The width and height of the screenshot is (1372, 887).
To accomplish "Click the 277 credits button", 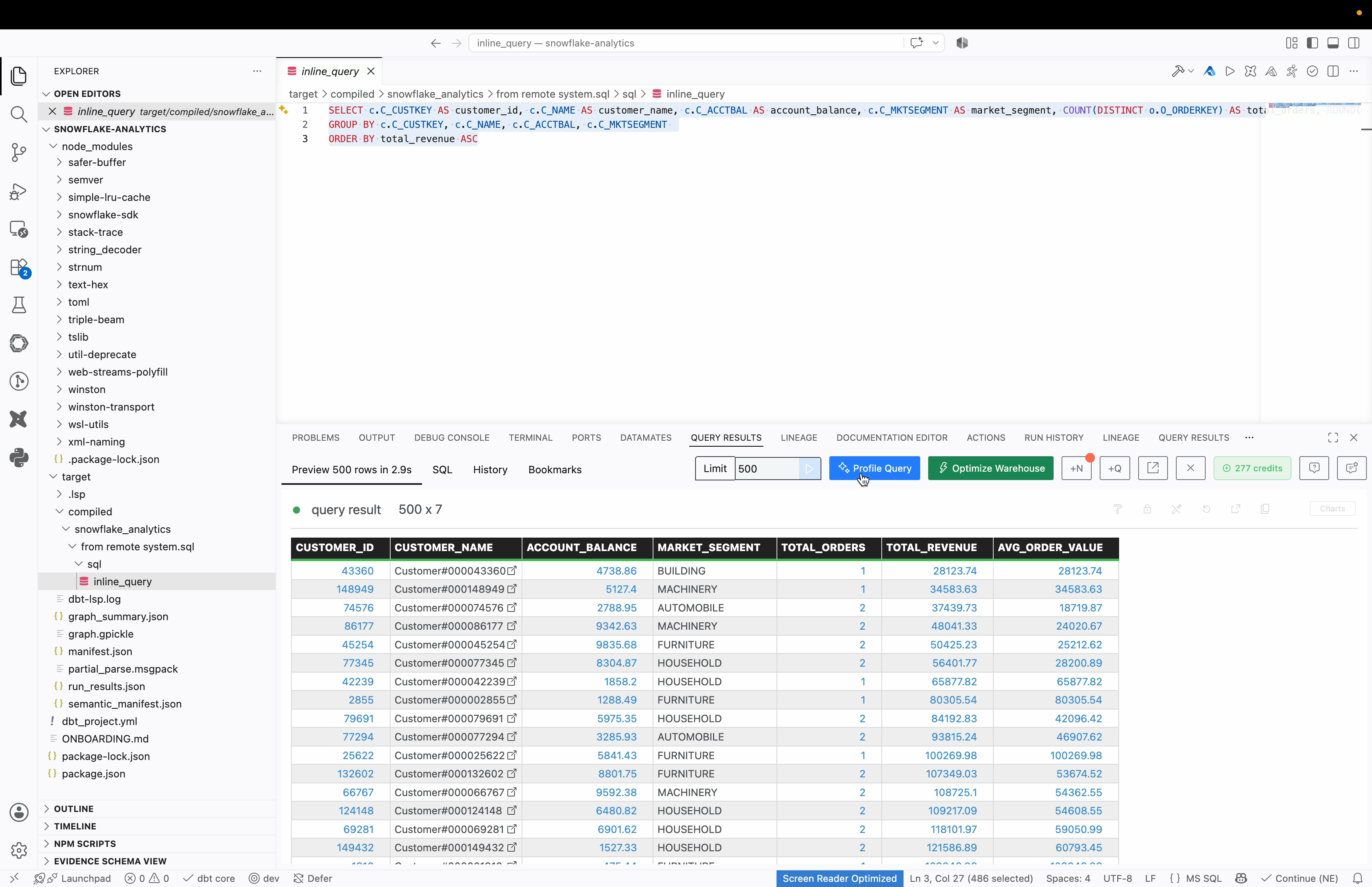I will 1252,468.
